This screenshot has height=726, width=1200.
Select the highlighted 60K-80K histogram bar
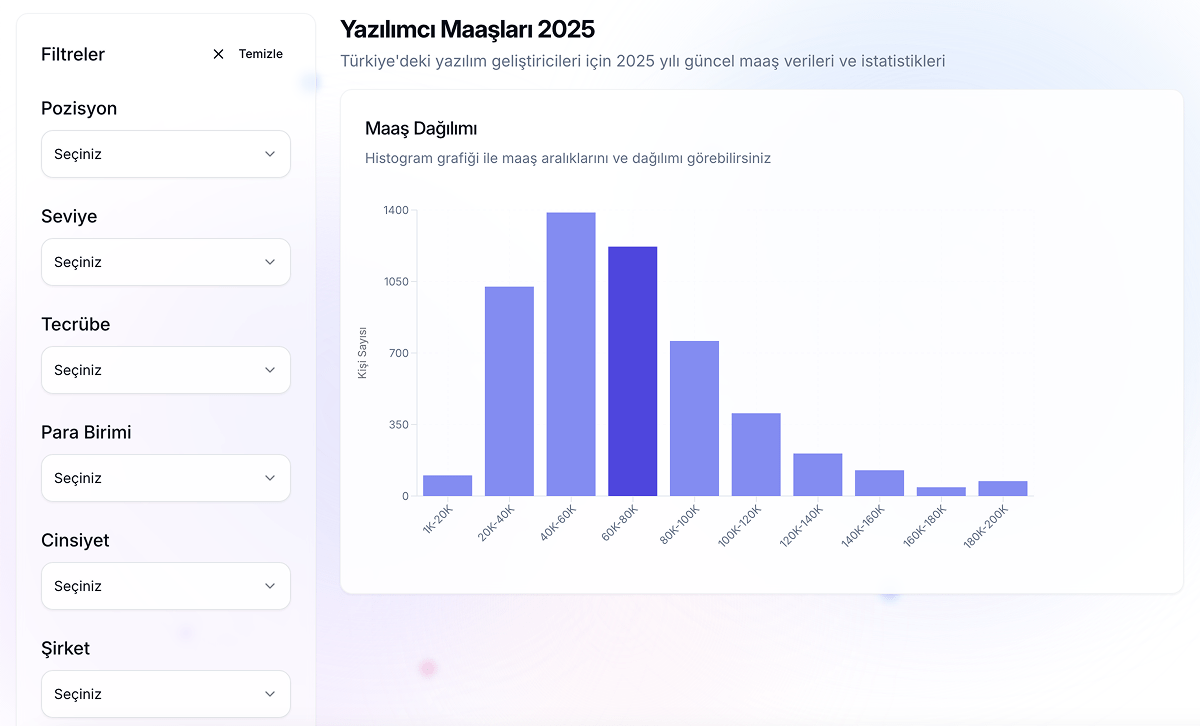click(x=632, y=370)
